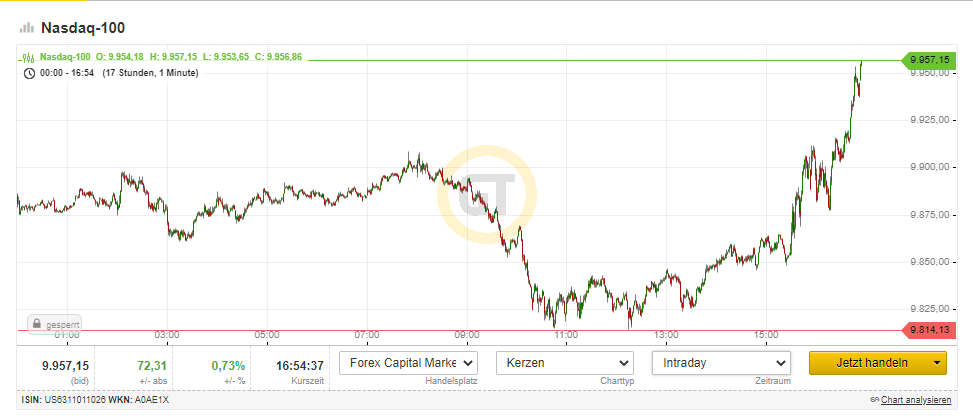Click the 9.957,15 bid price value
This screenshot has width=973, height=416.
coord(65,365)
